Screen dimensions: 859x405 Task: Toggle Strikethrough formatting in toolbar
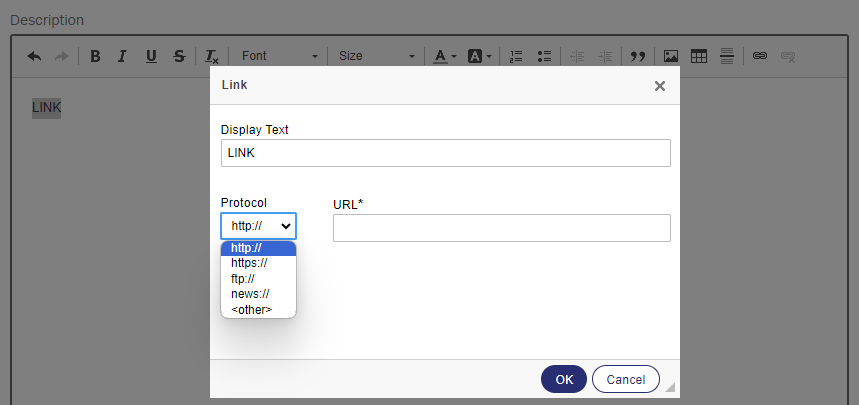tap(178, 56)
